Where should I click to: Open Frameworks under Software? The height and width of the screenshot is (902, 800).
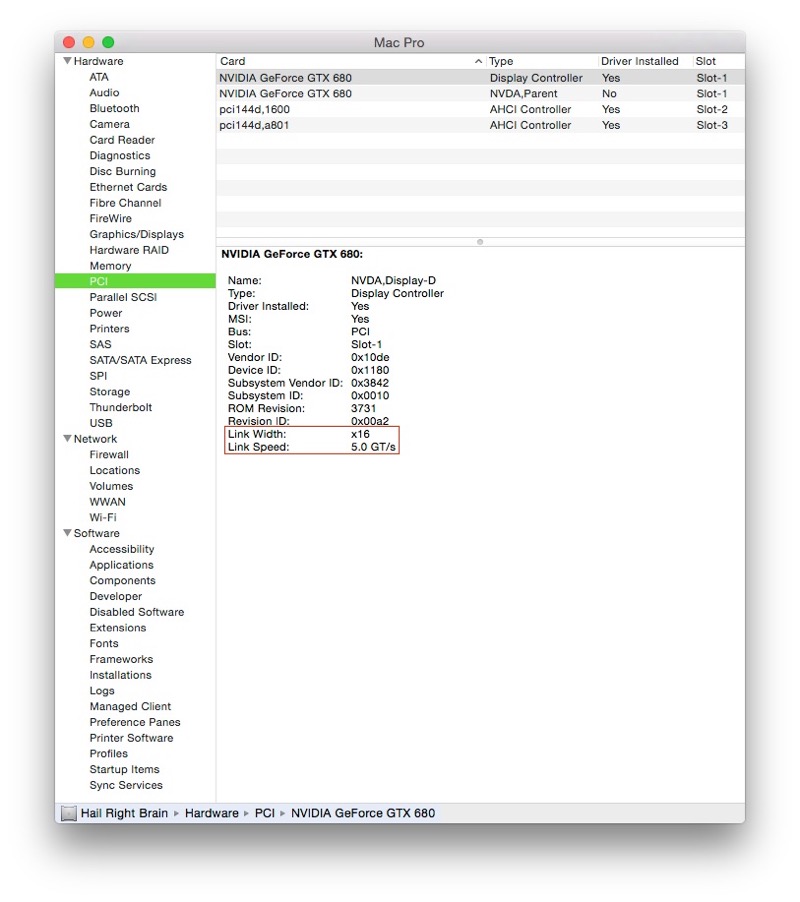coord(121,659)
